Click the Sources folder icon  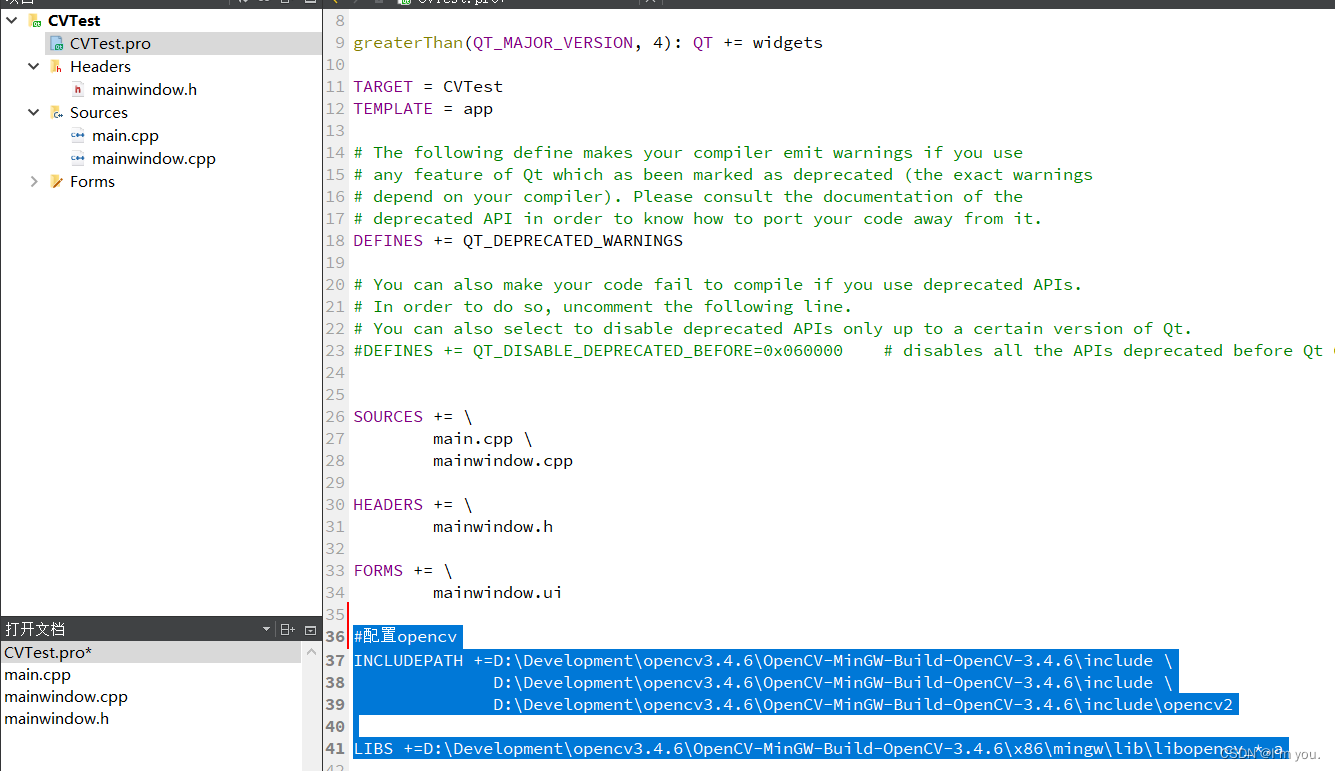[57, 113]
